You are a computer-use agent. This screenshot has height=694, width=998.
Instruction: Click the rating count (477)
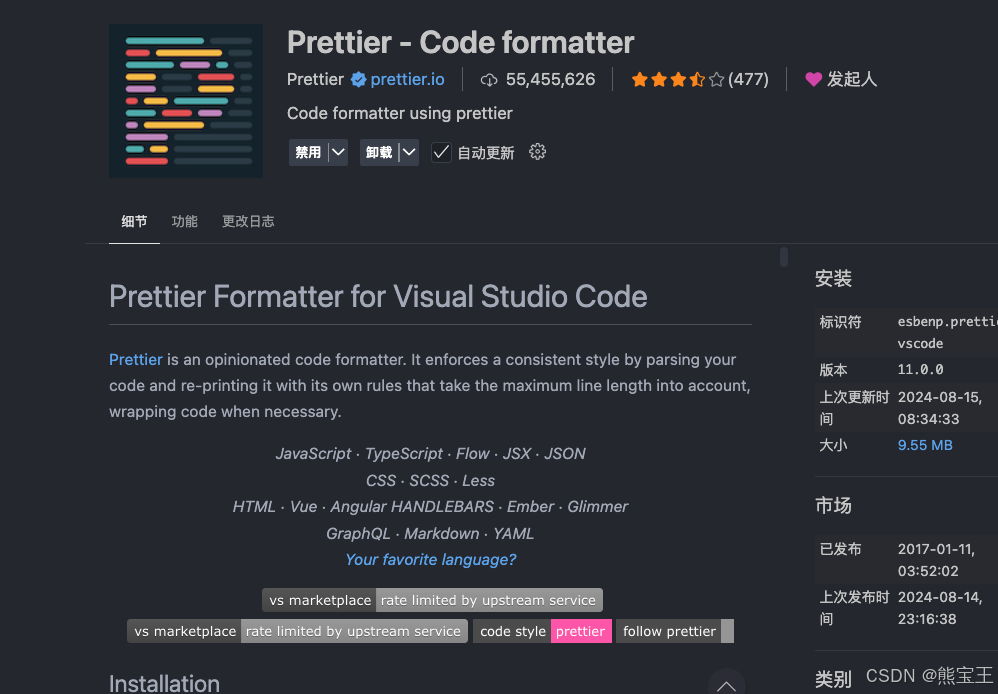(x=748, y=80)
